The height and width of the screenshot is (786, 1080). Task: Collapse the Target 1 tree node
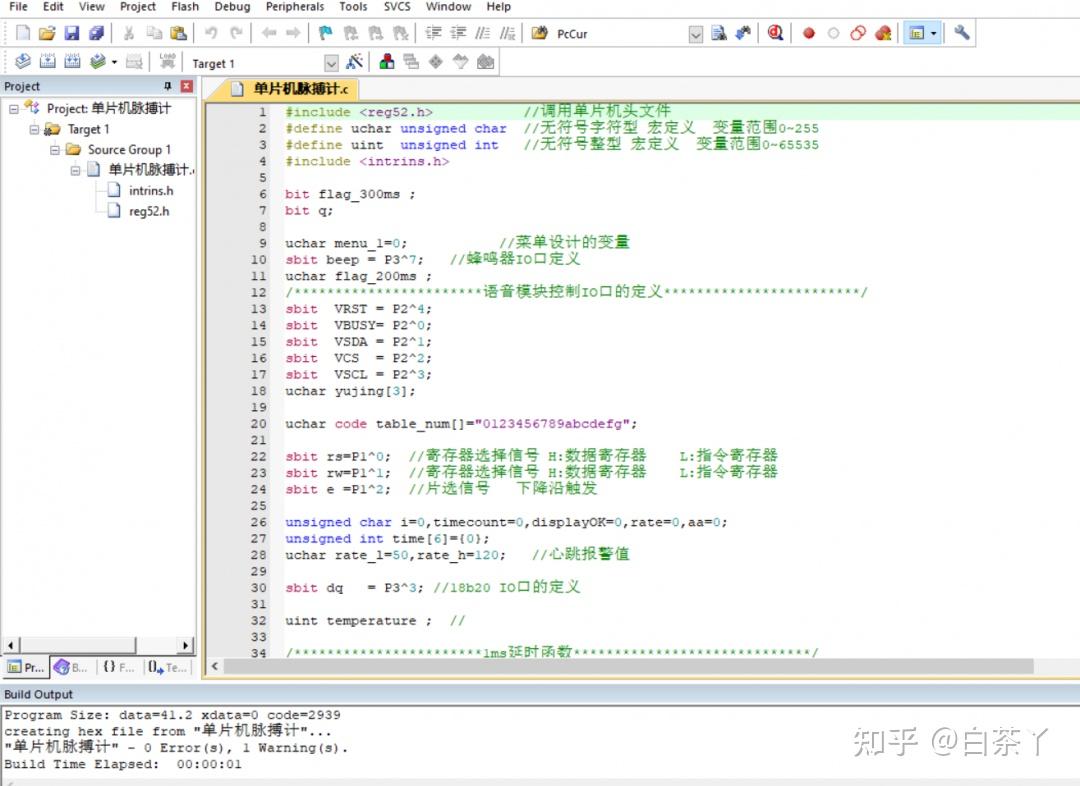click(x=34, y=130)
